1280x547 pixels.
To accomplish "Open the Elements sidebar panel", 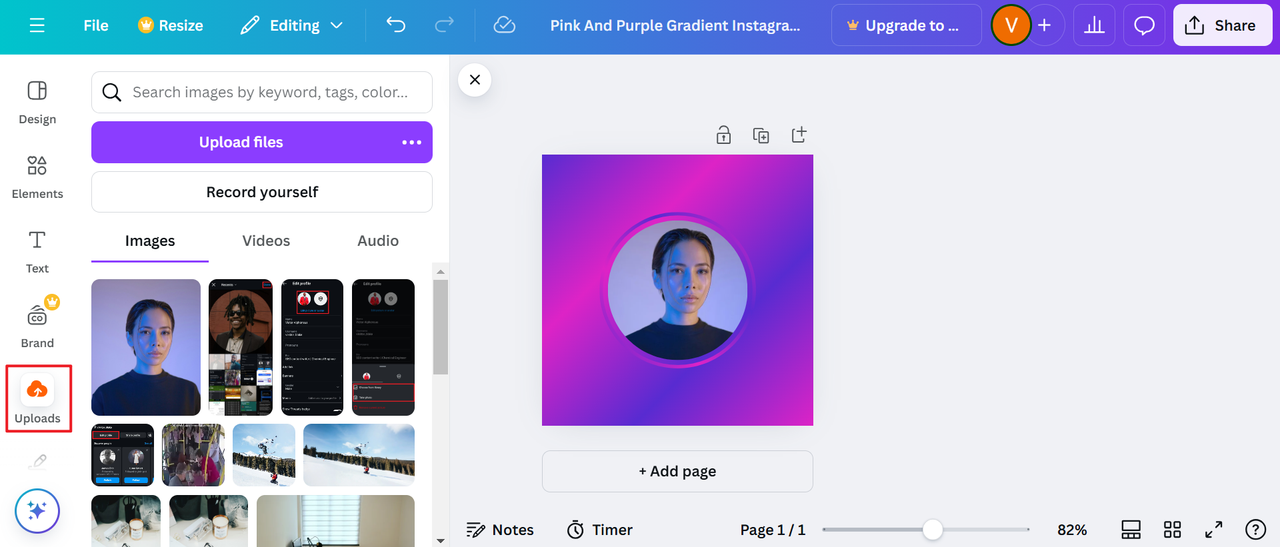I will tap(37, 177).
